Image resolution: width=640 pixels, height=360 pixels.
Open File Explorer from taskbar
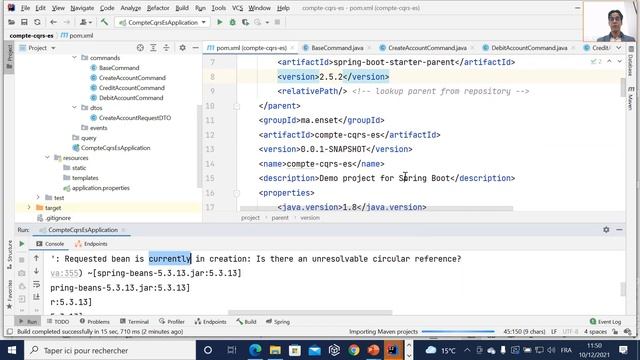275,350
